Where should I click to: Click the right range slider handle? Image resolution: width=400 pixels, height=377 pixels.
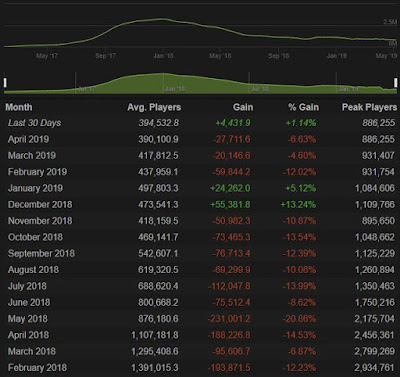coord(396,82)
